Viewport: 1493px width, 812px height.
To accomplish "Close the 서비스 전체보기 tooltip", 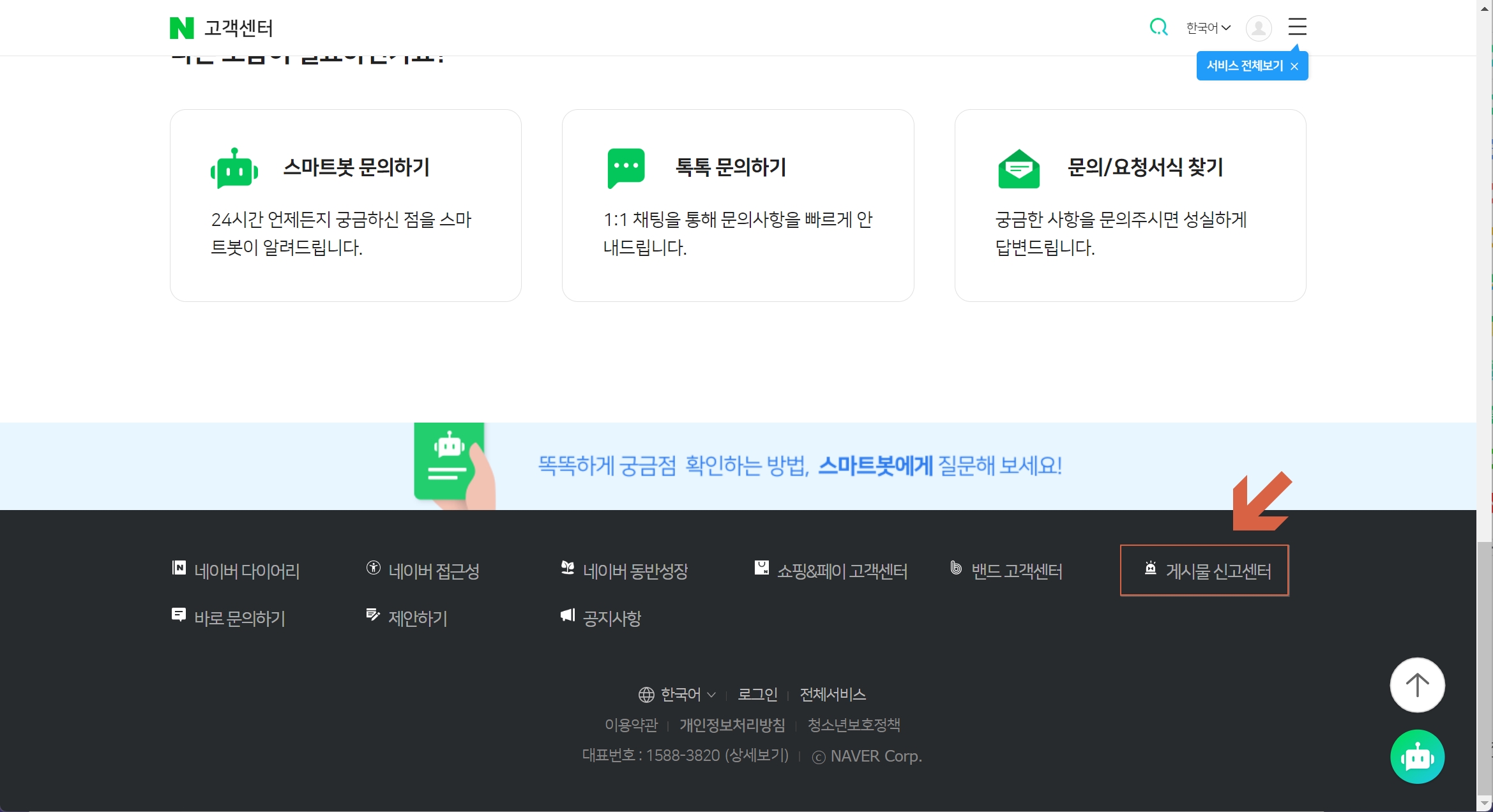I will (1294, 66).
